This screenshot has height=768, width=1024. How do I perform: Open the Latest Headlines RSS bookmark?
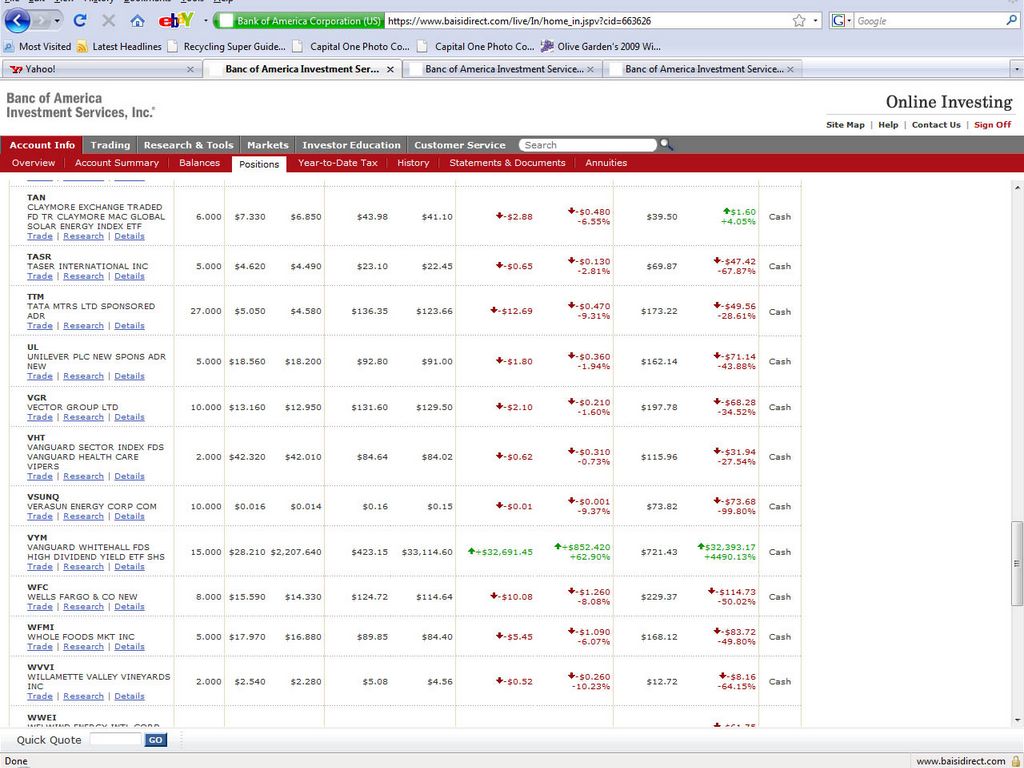tap(118, 46)
